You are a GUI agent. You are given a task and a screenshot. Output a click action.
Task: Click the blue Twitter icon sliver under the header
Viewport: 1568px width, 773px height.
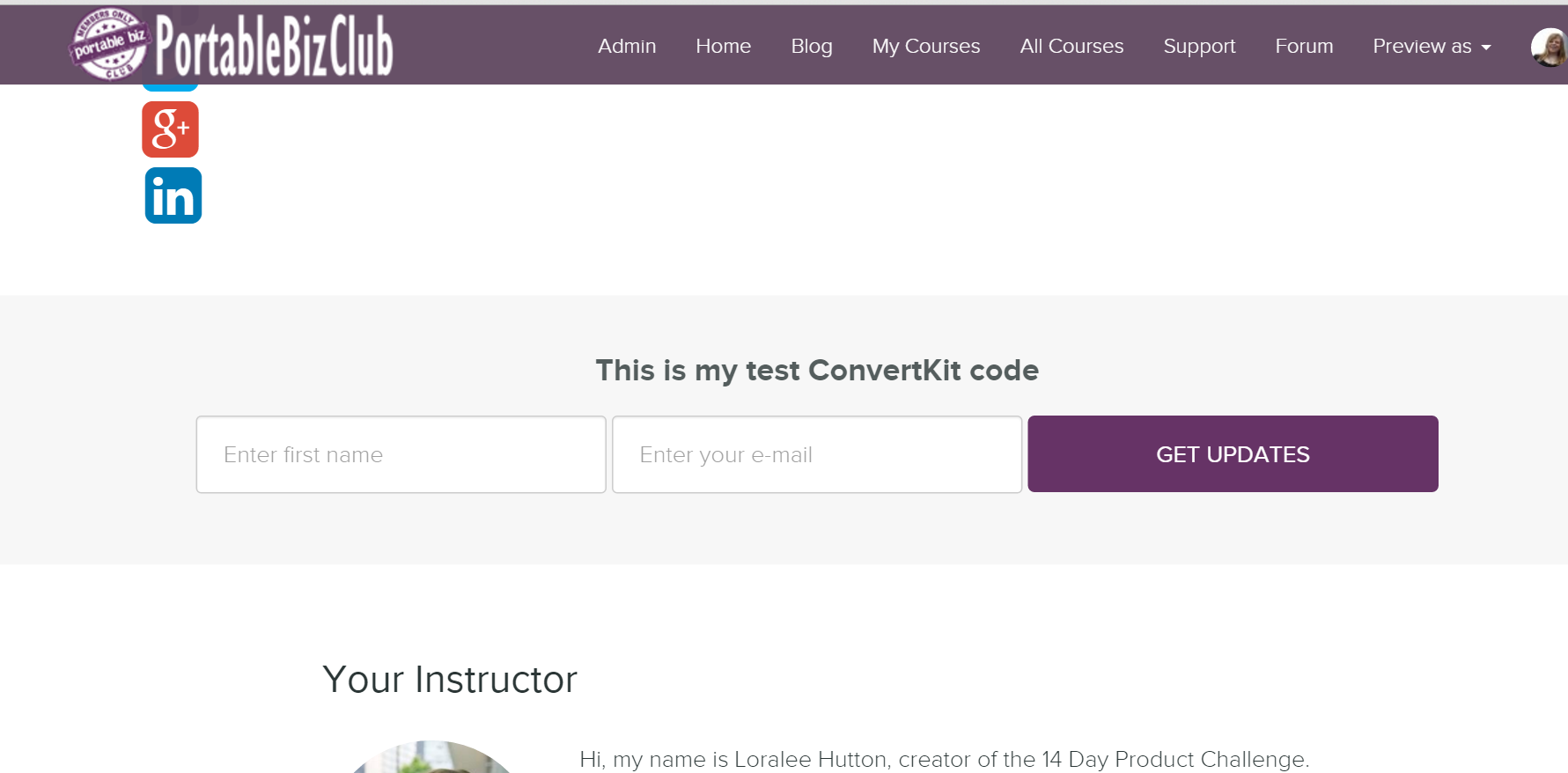pos(170,87)
